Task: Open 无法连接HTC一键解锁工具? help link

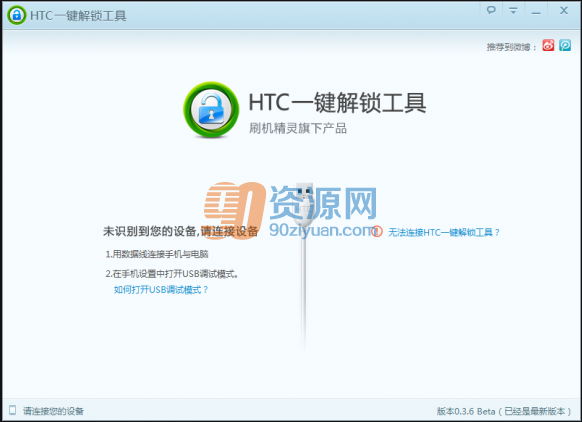Action: (444, 232)
